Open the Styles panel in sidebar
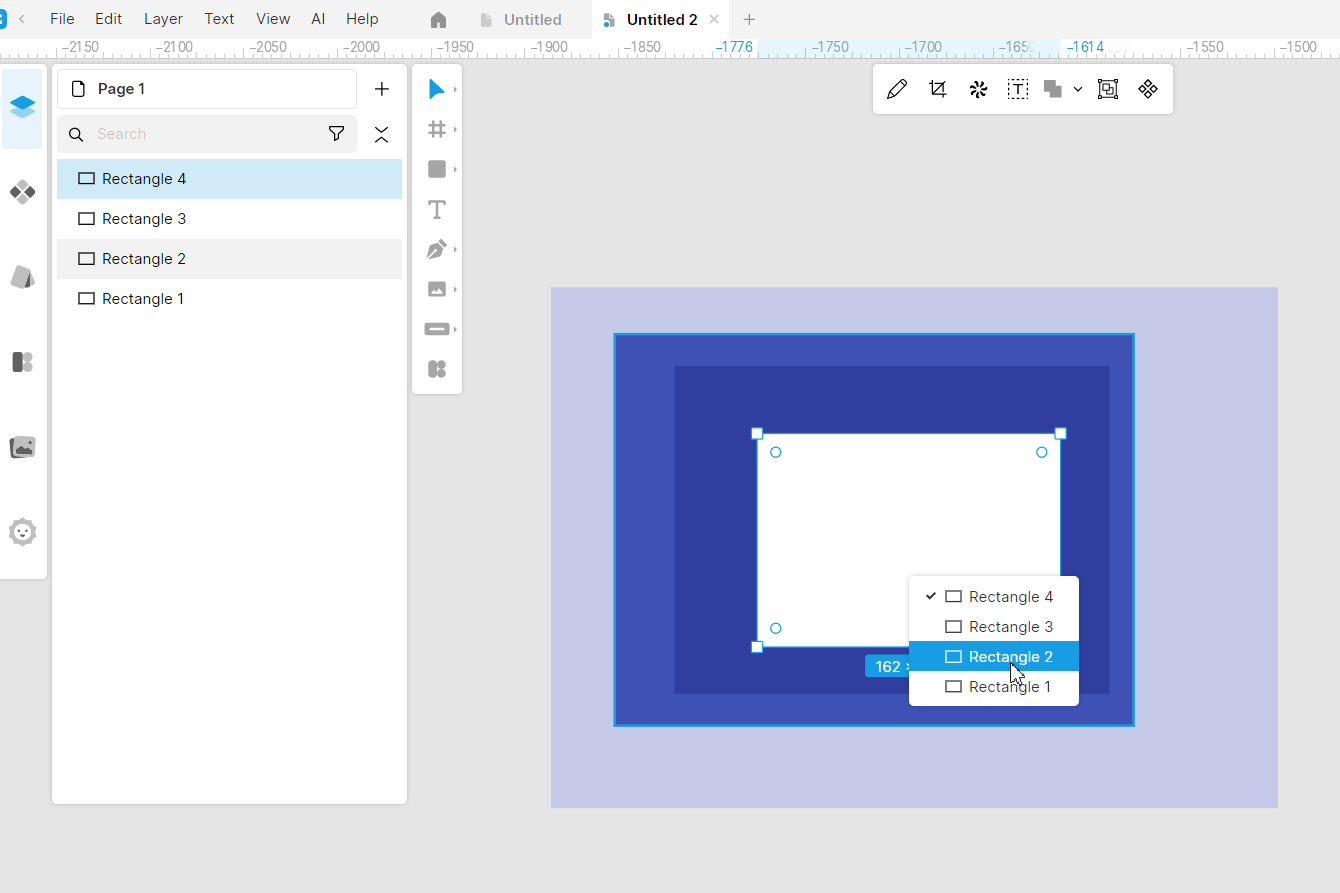Screen dimensions: 1340x893 [22, 277]
